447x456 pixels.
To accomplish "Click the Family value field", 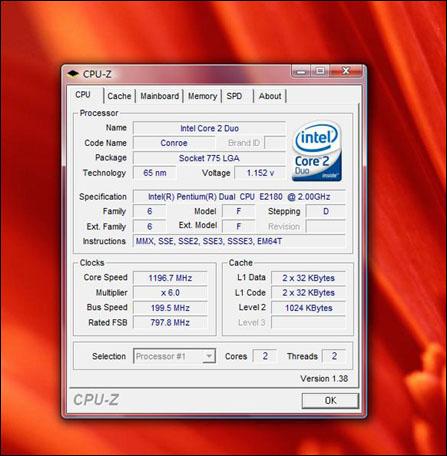I will (x=149, y=211).
